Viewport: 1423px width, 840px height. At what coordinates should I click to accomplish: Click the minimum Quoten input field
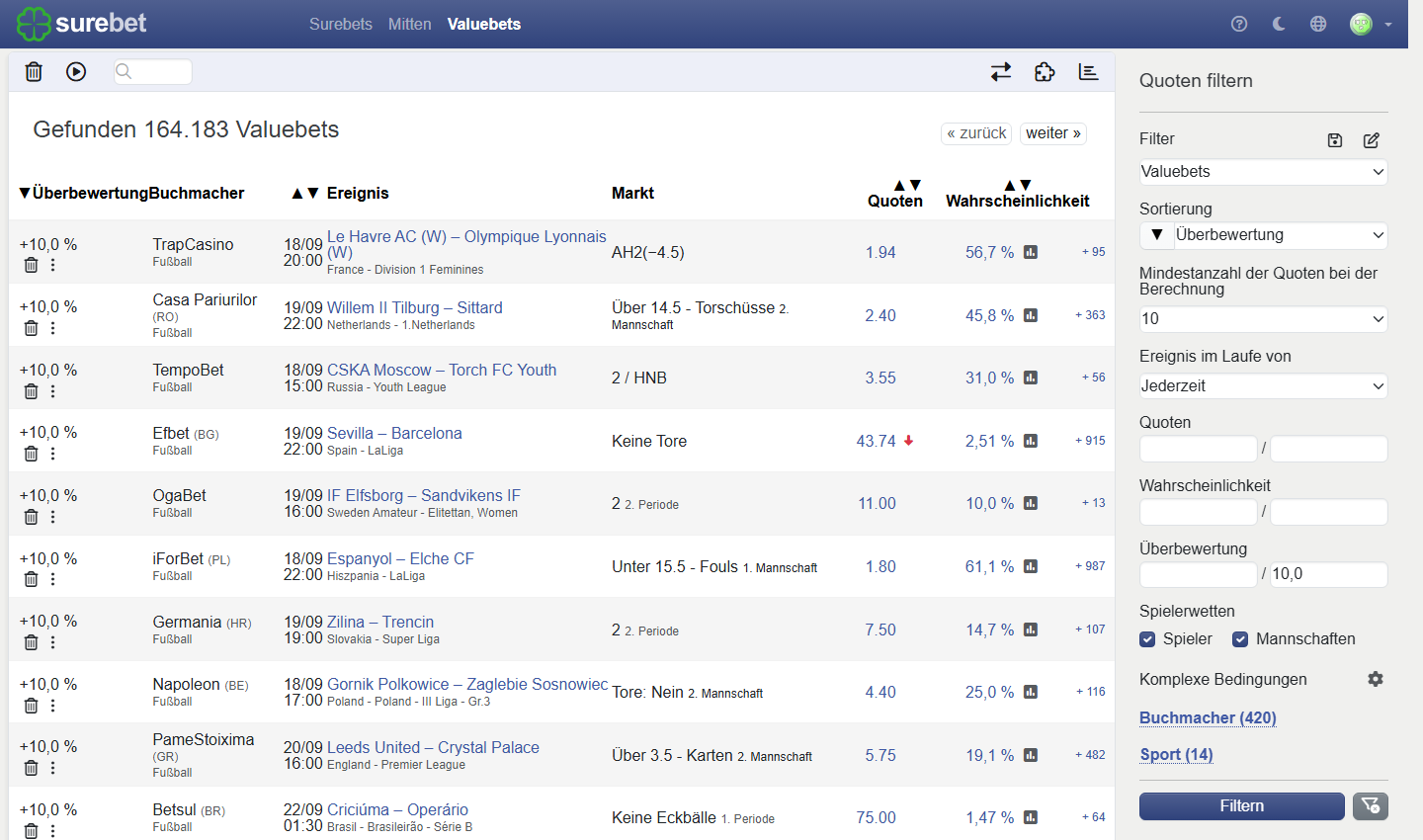click(1198, 449)
